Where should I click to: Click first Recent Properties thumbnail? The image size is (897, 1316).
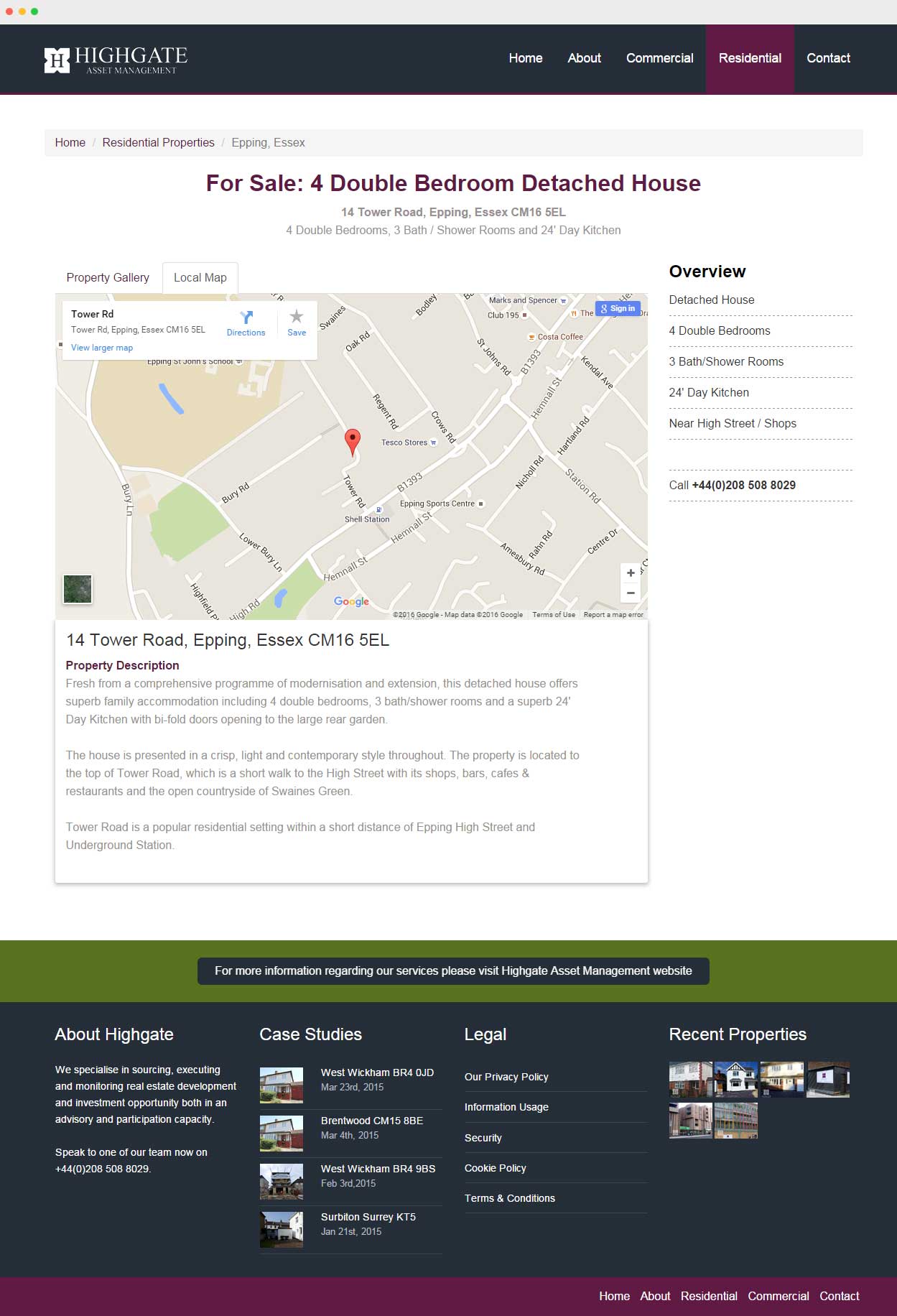click(691, 1080)
